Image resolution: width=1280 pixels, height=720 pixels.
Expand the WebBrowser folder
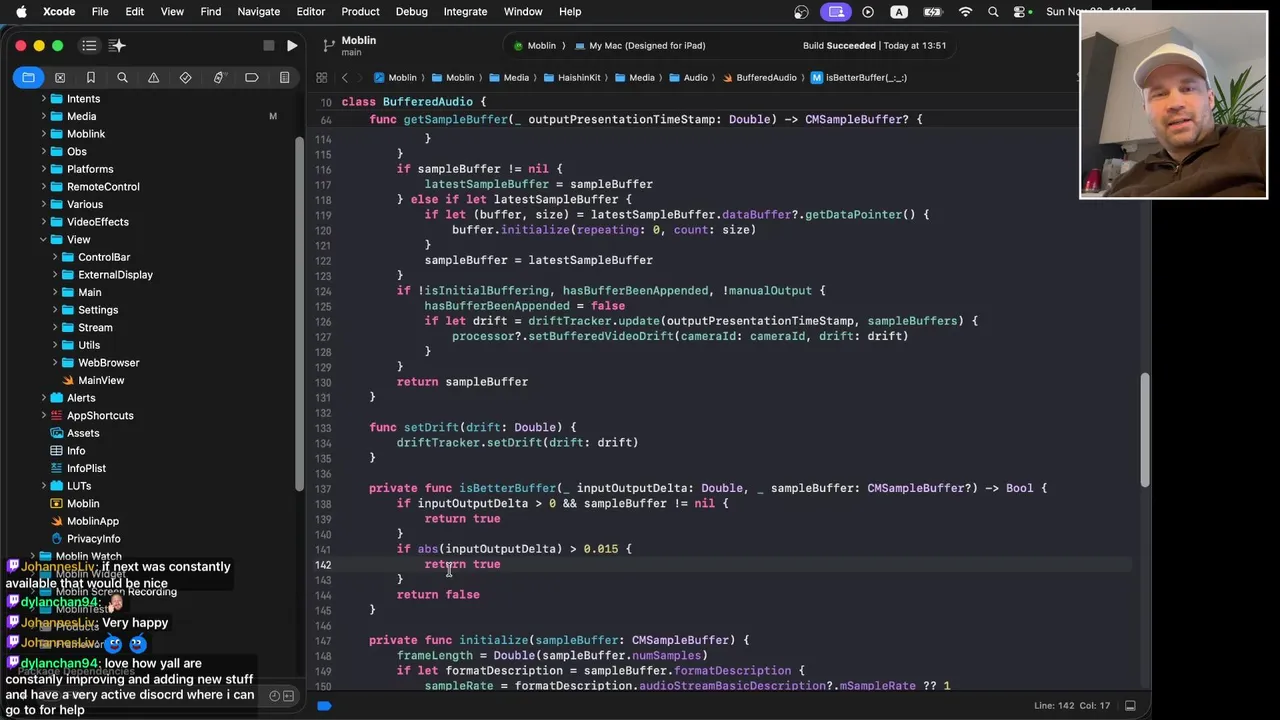(x=55, y=363)
